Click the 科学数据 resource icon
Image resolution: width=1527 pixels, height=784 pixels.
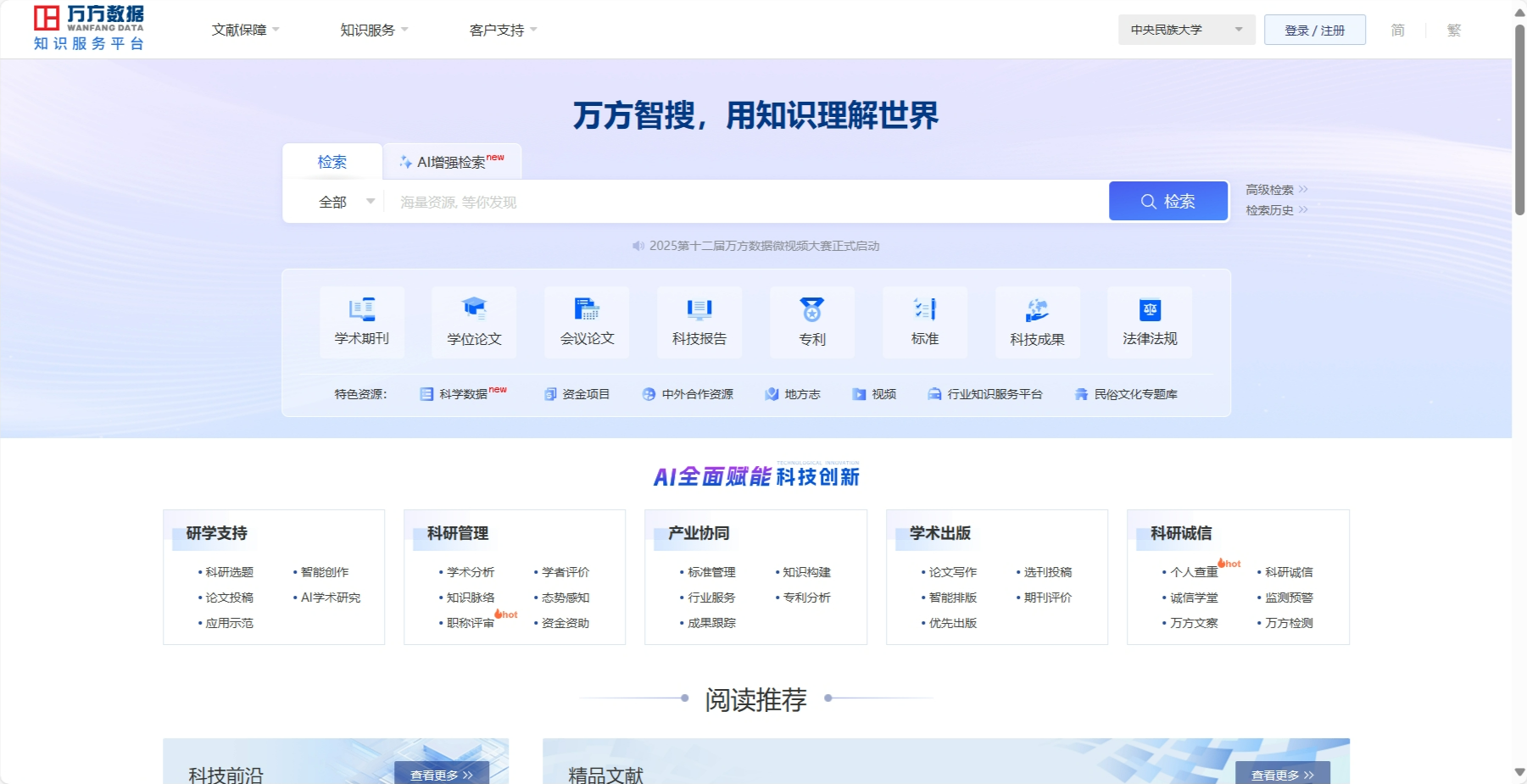[426, 394]
